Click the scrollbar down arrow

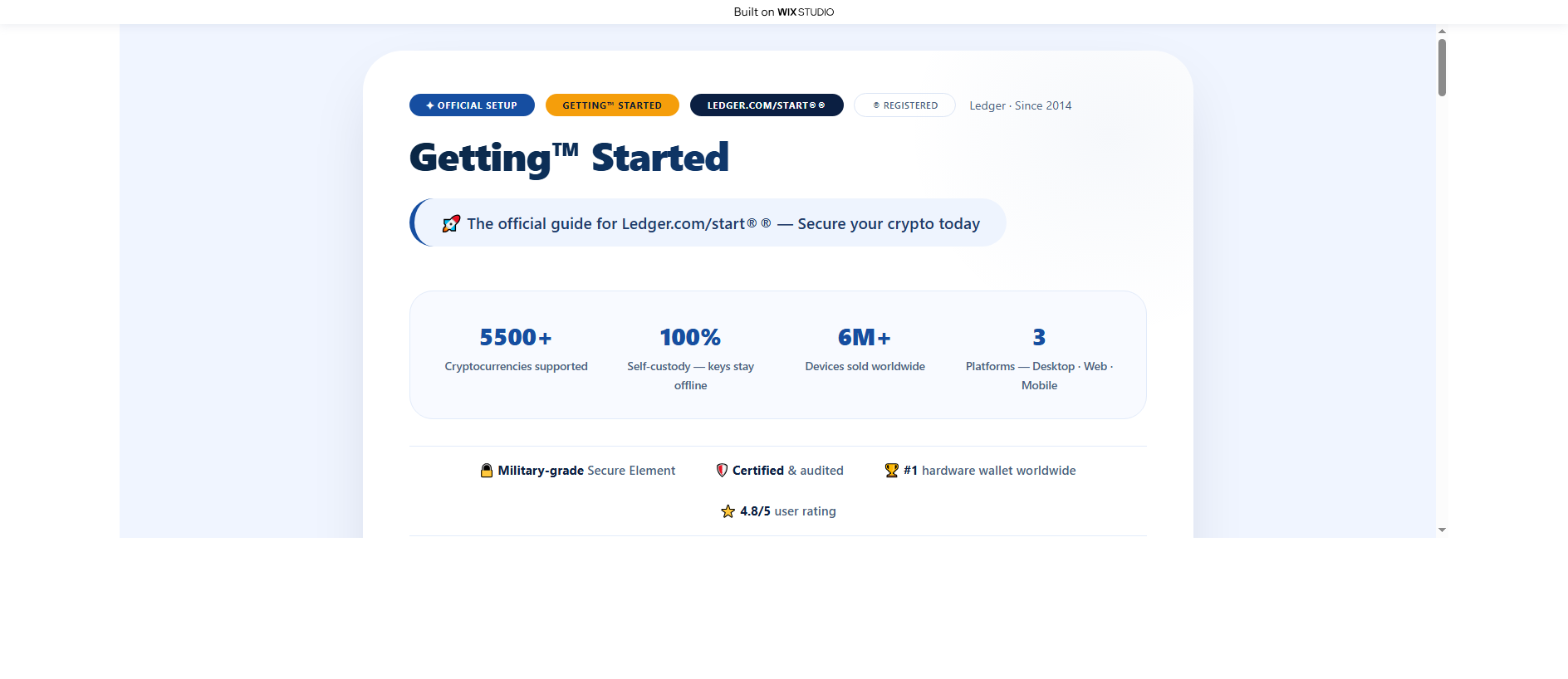point(1442,530)
